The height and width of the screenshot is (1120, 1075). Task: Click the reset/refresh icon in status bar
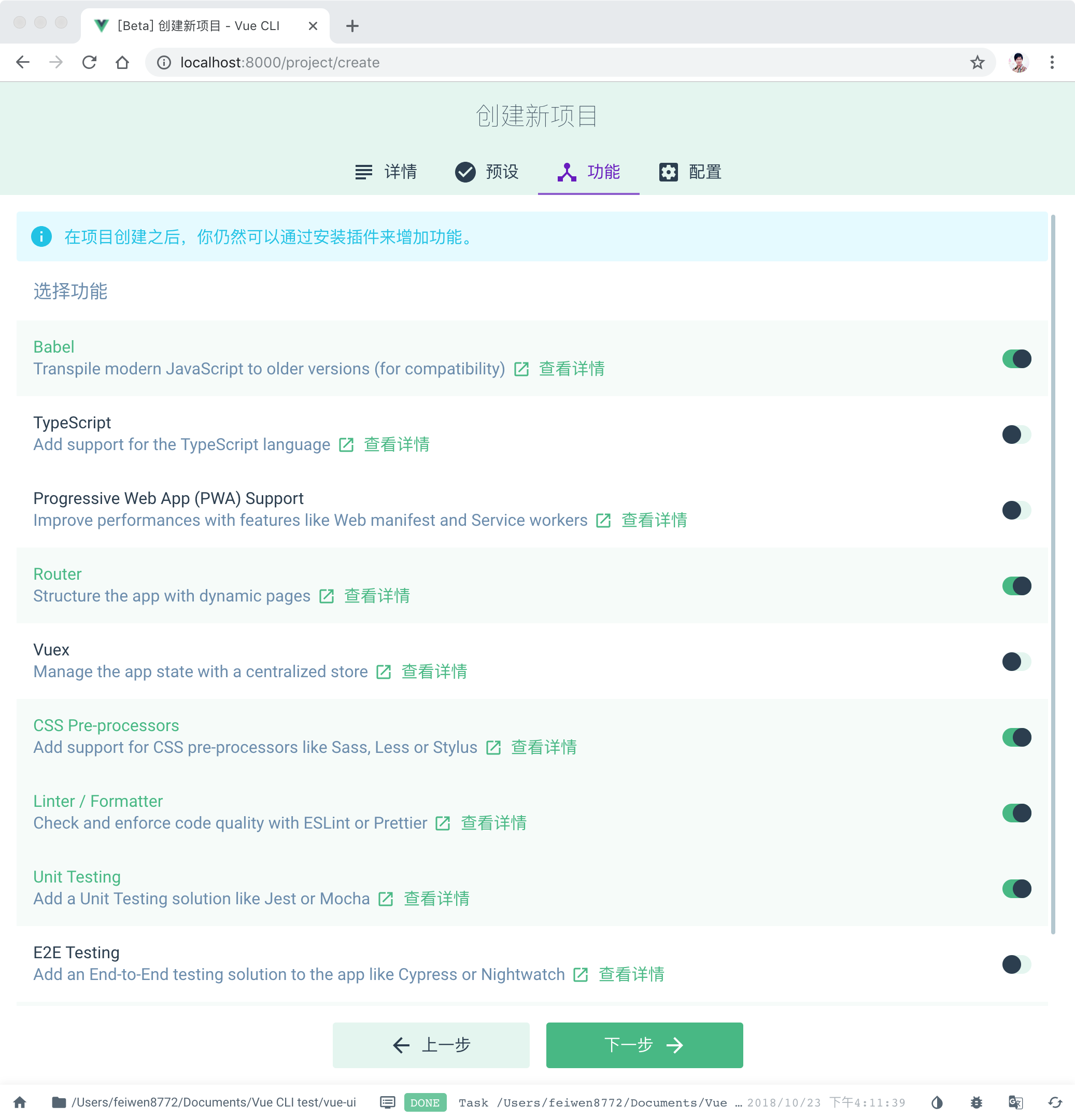click(1055, 1102)
